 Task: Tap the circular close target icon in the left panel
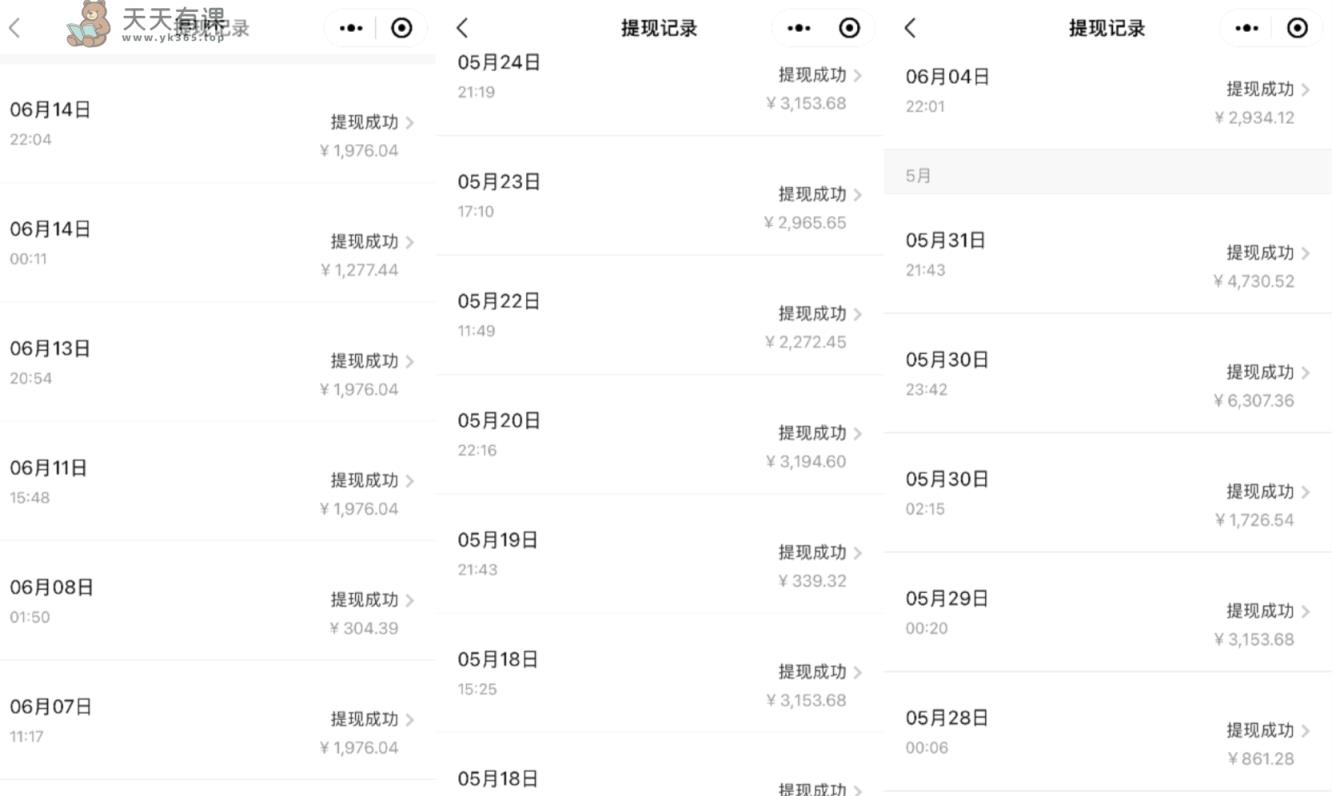click(401, 28)
